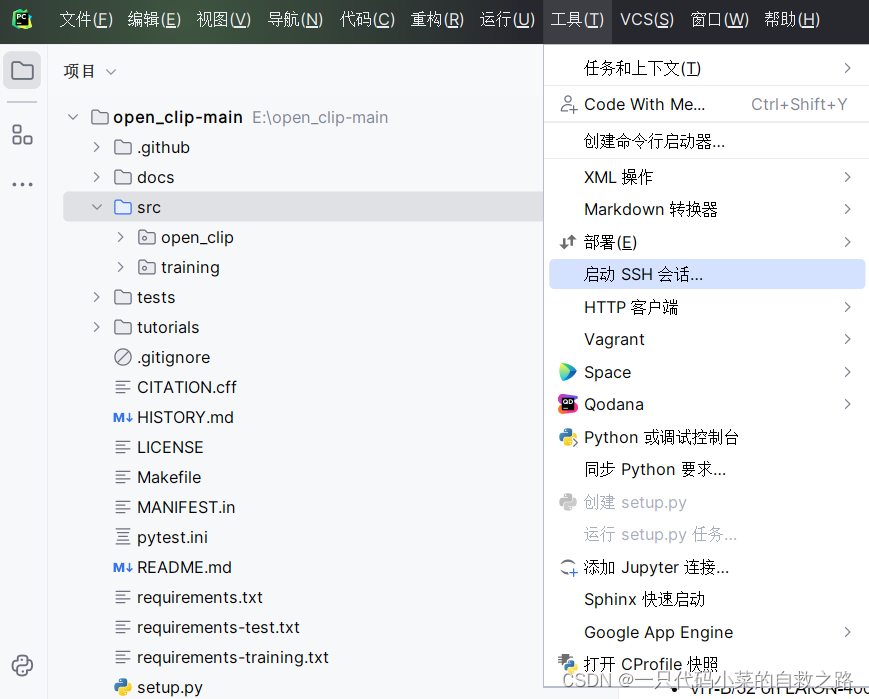Click the Qodana logo icon

[x=568, y=404]
